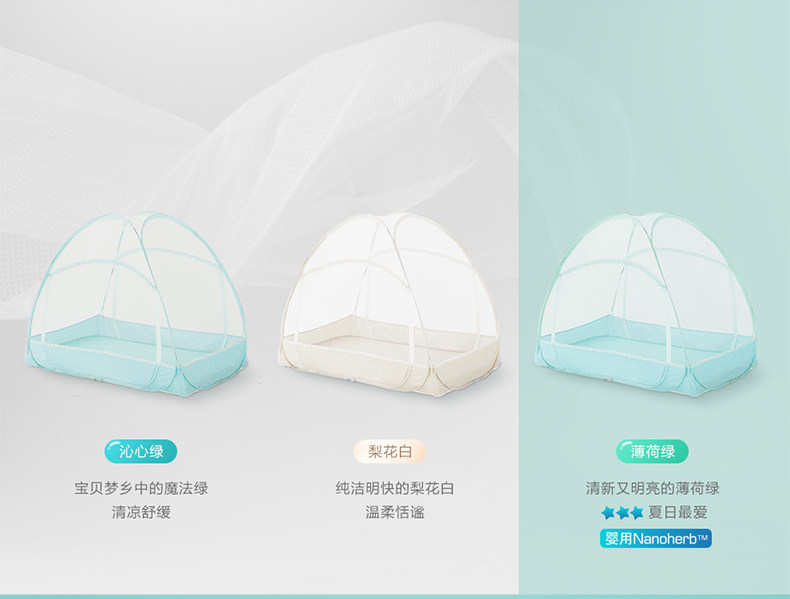Image resolution: width=790 pixels, height=599 pixels.
Task: Click the 清凉舒缓 caption
Action: pyautogui.click(x=141, y=513)
